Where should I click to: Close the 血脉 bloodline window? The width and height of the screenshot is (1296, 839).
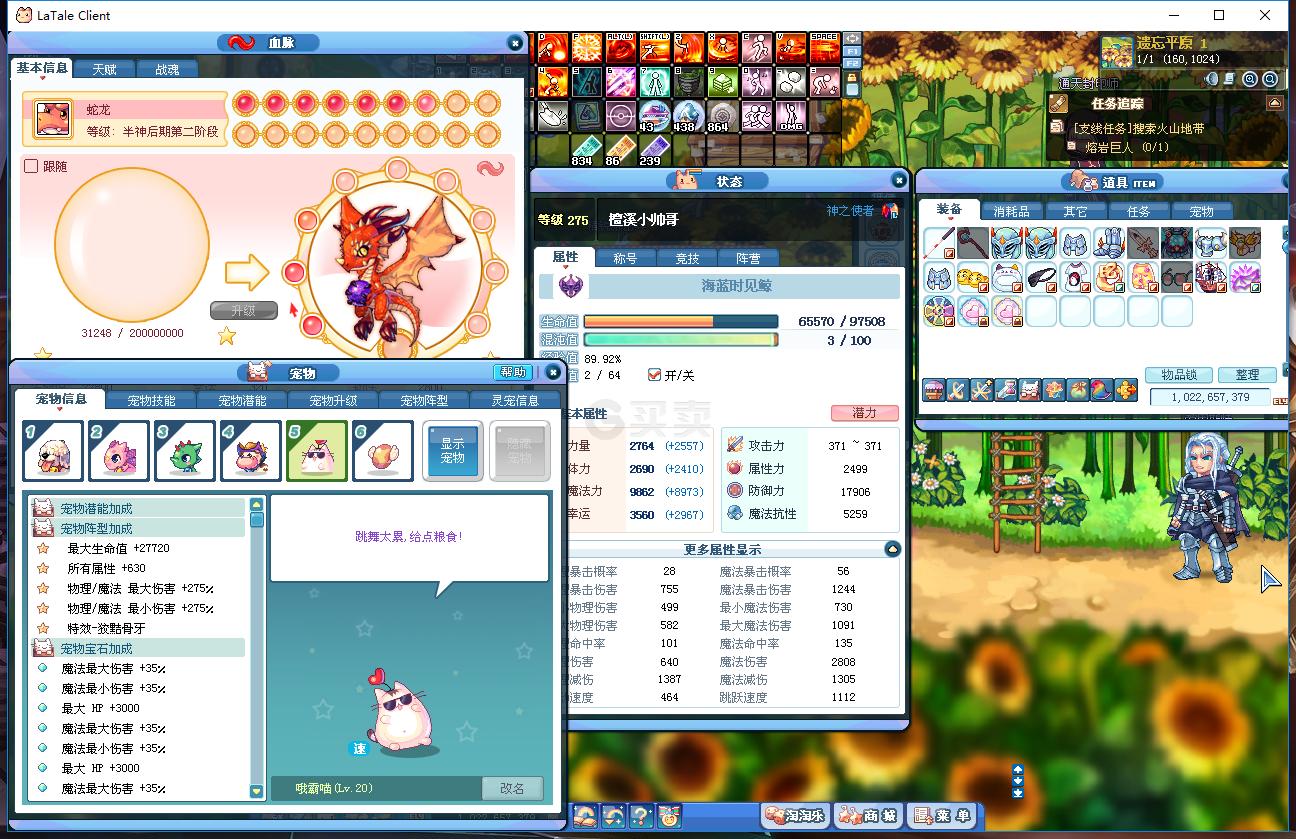(514, 43)
